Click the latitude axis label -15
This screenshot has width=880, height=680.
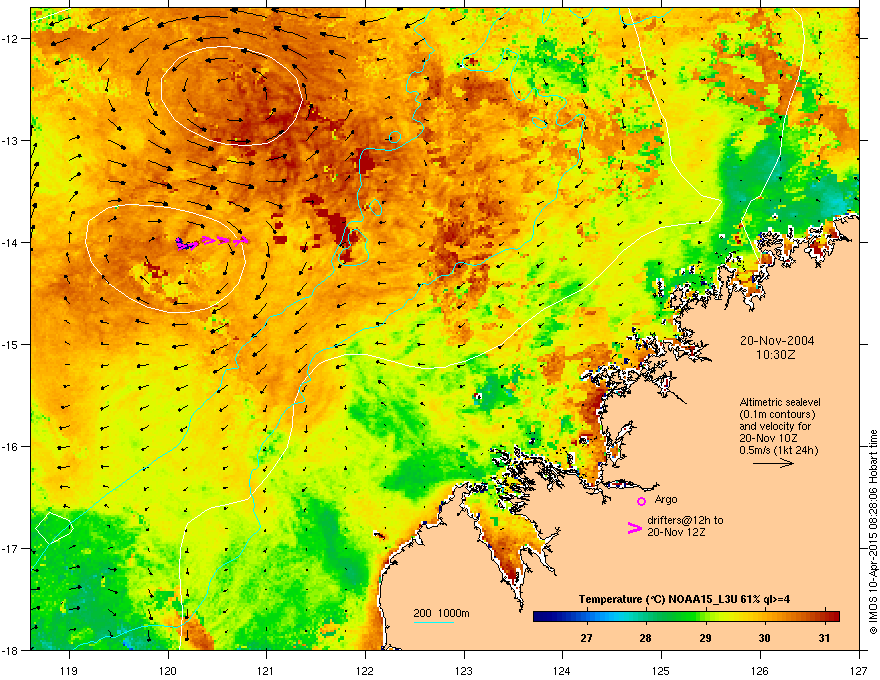click(x=10, y=344)
